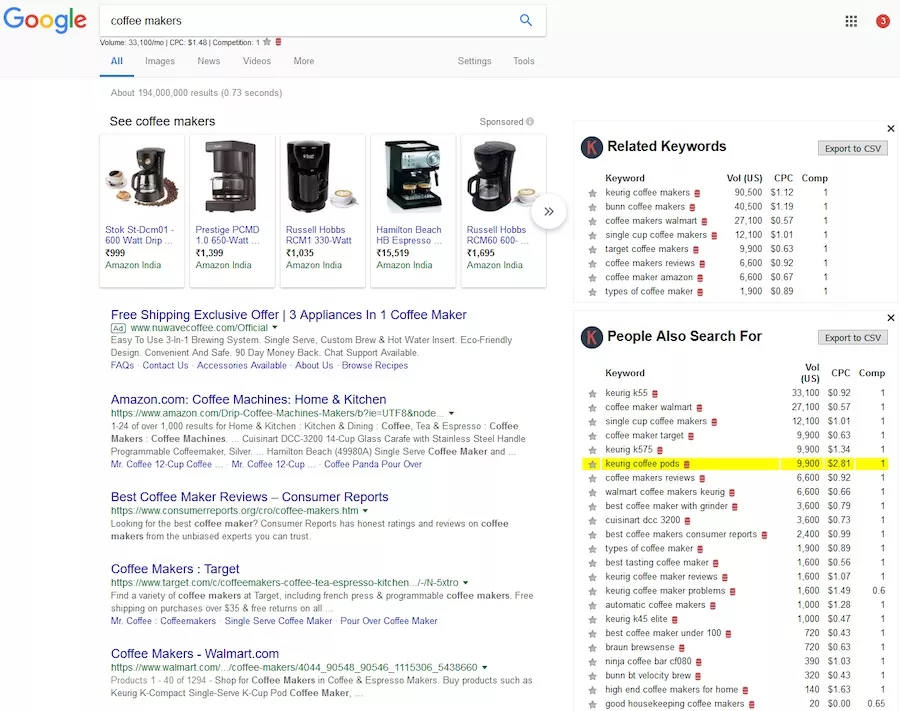Click the Browse Recipes sitelink
Screen dimensions: 900x711
[375, 366]
